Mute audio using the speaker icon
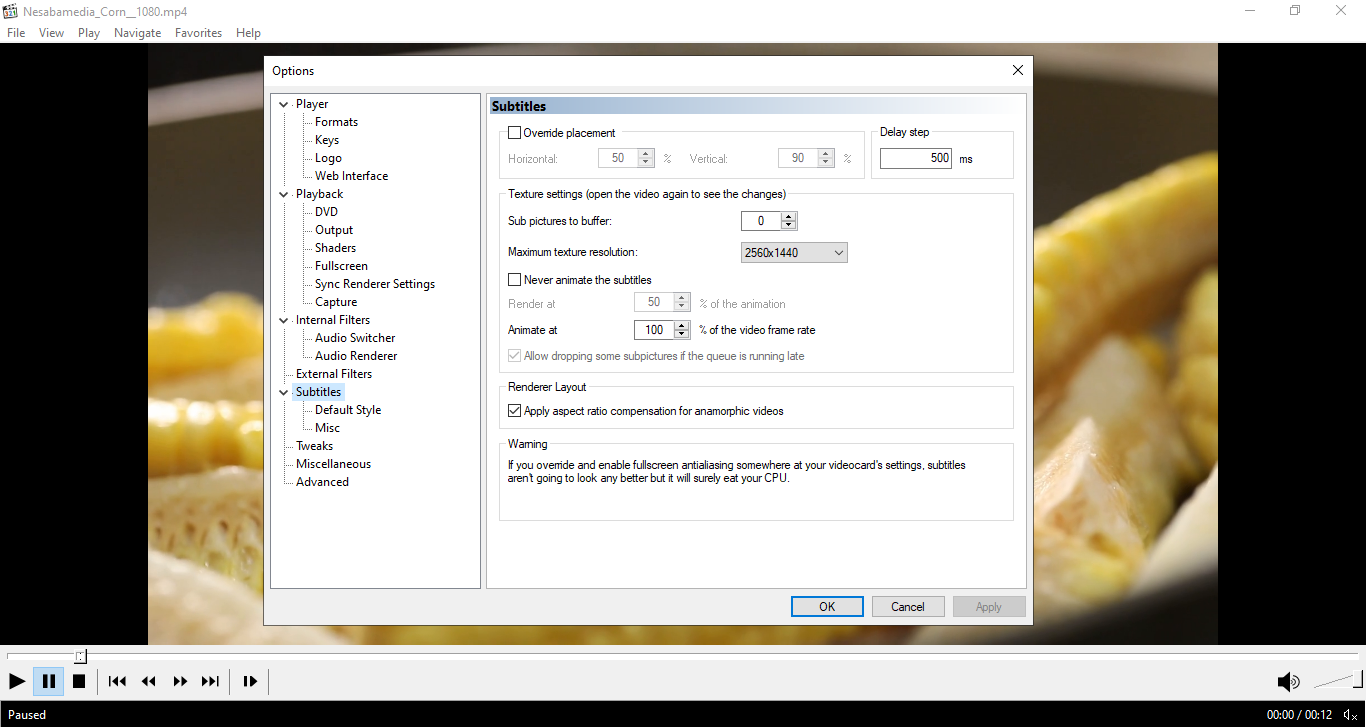The height and width of the screenshot is (728, 1366). (x=1288, y=682)
